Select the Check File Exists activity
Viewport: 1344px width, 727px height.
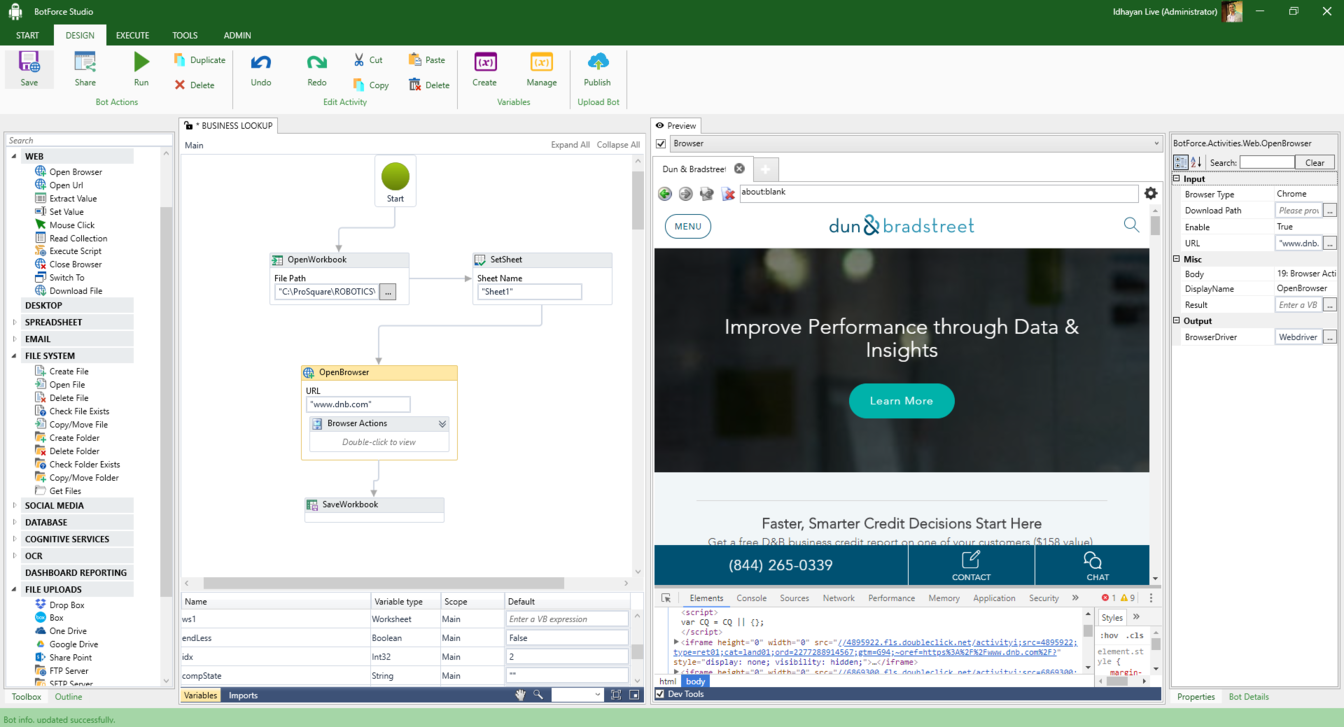click(x=79, y=411)
